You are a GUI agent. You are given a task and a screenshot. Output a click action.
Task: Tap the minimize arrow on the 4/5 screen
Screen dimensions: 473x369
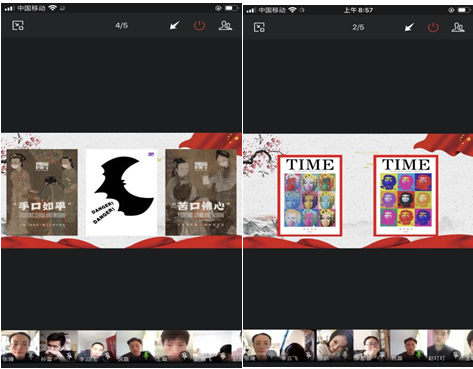pos(174,25)
